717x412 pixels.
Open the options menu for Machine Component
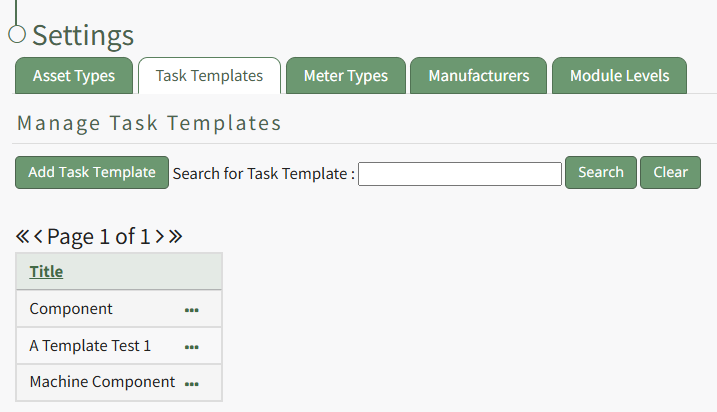(x=192, y=383)
